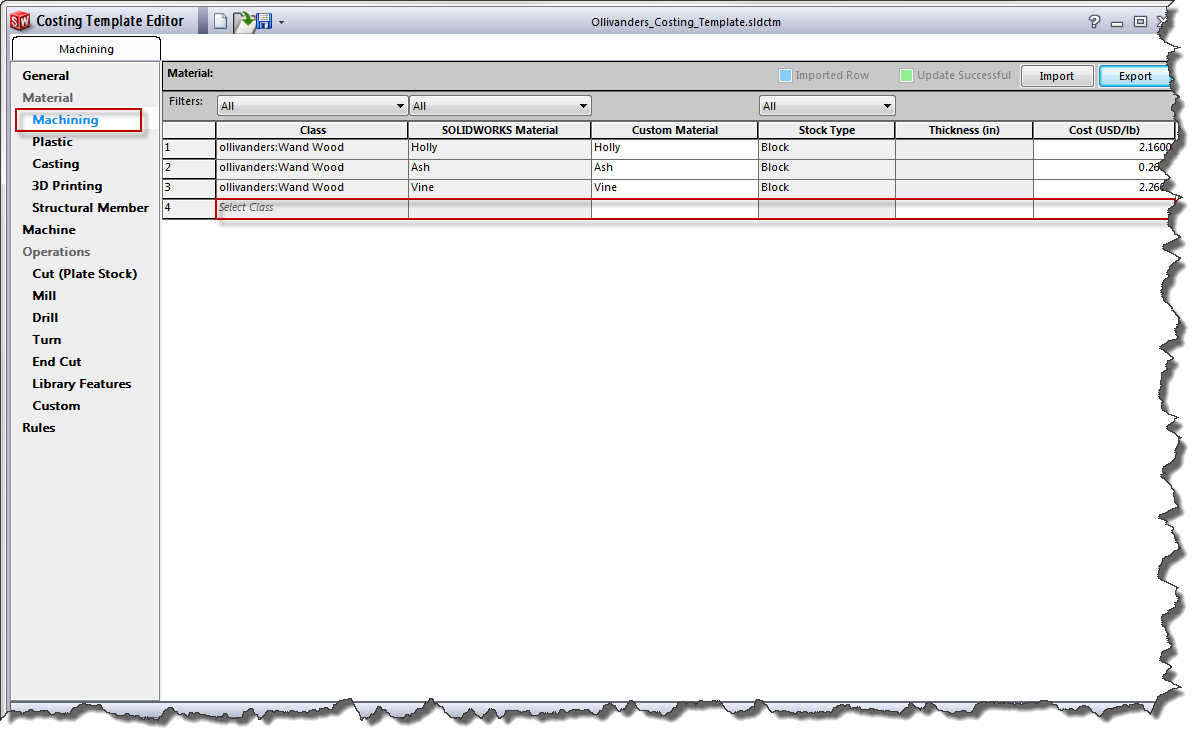Click SOLIDWORKS Material cell Holly

click(500, 148)
